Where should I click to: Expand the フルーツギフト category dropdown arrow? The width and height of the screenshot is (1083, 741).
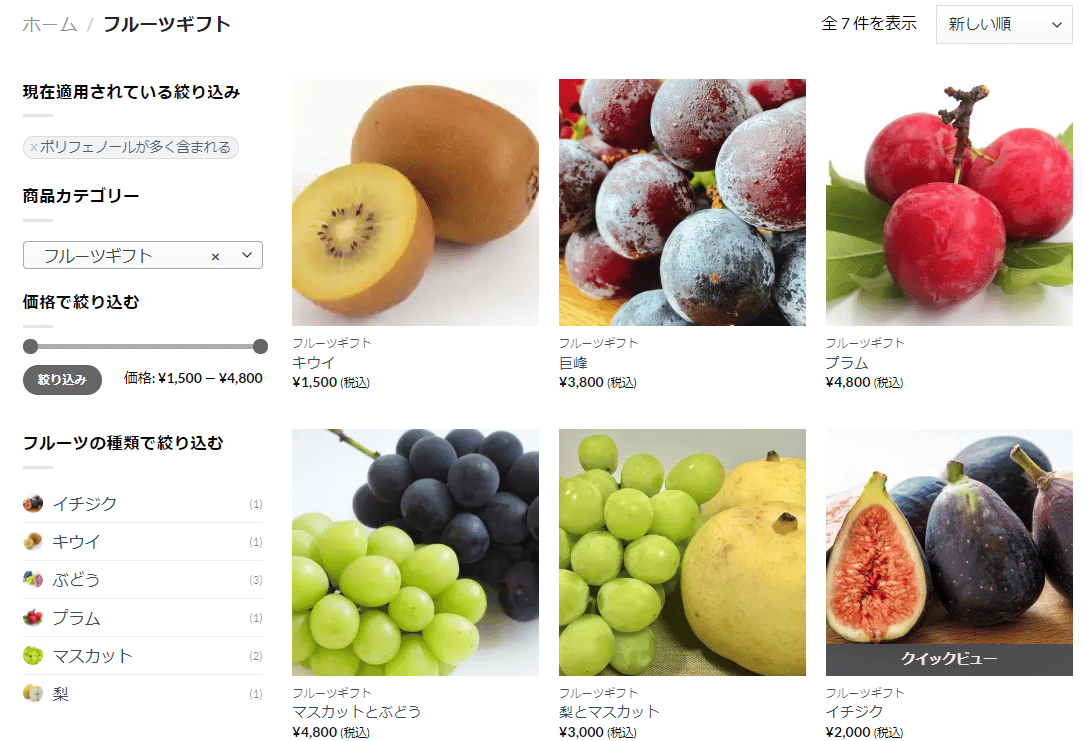pos(247,256)
